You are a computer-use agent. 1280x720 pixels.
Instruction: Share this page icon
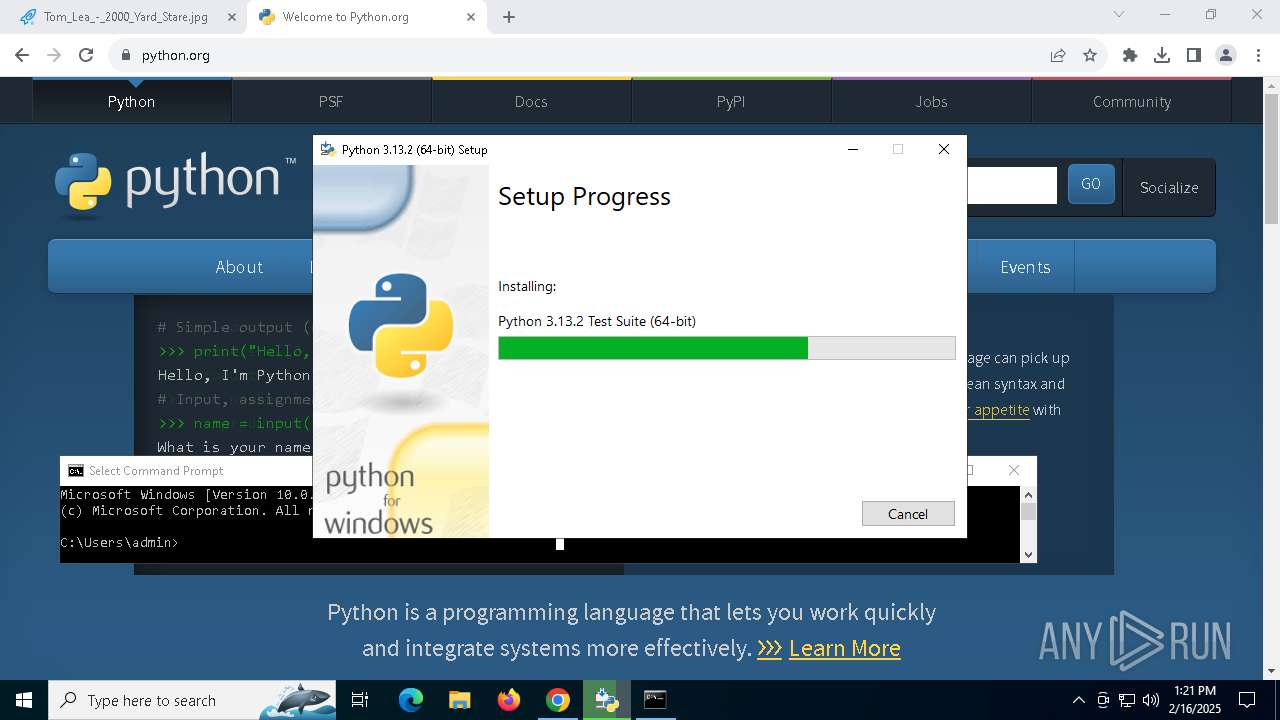1058,55
